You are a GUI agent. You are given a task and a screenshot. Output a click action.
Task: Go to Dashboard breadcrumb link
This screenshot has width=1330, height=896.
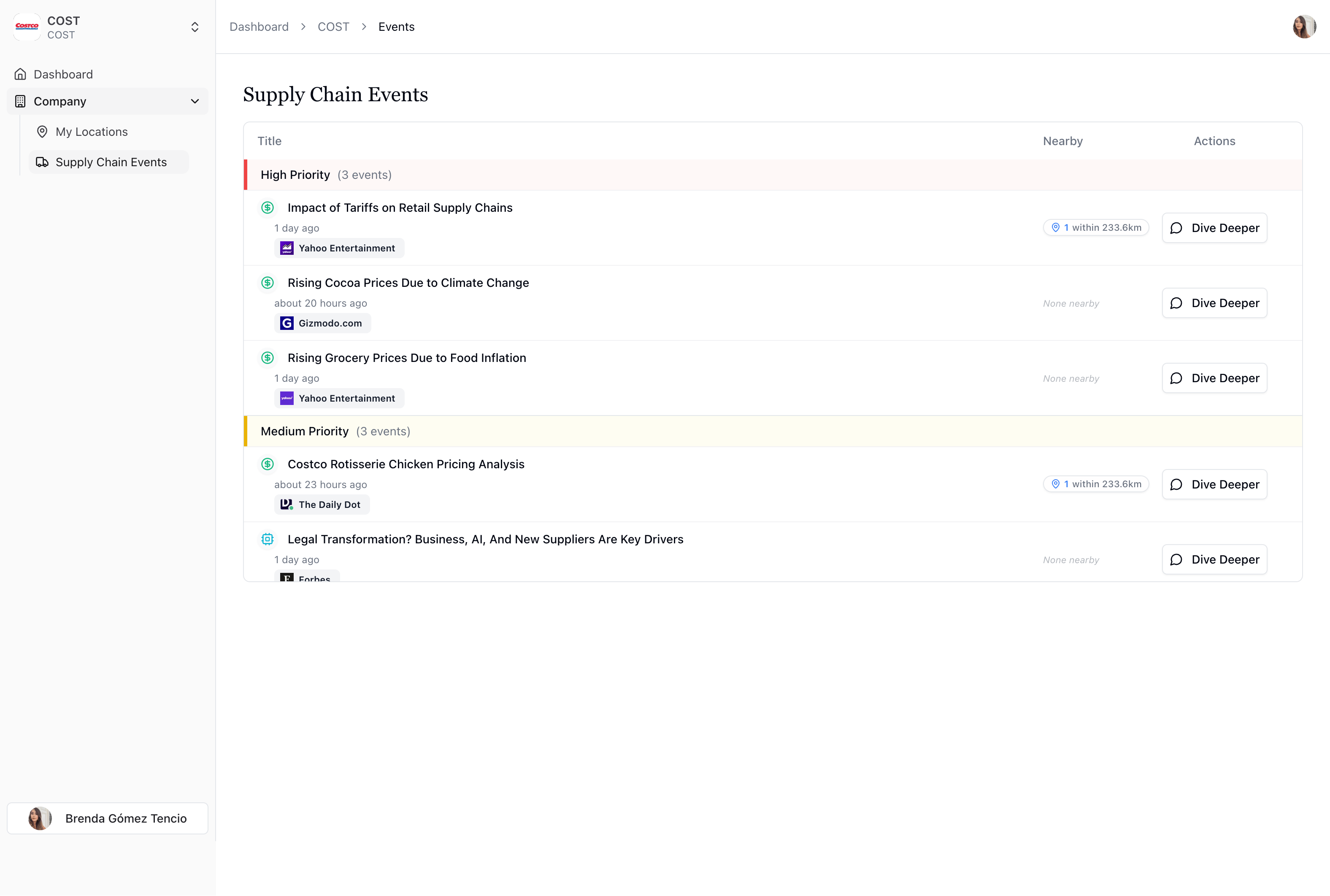tap(259, 27)
